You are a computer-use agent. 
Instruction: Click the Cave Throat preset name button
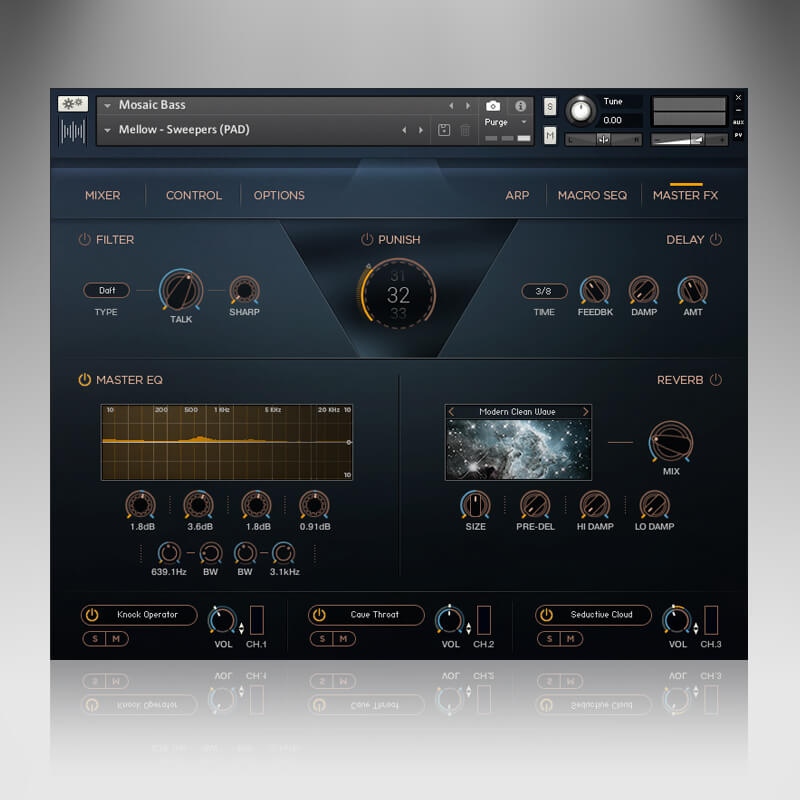377,615
